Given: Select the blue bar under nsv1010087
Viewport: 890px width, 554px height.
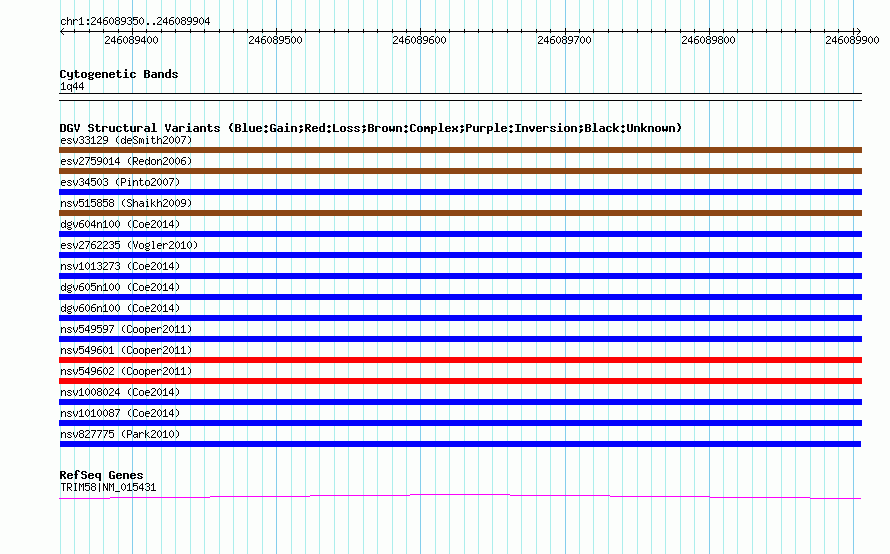Looking at the screenshot, I should point(460,423).
